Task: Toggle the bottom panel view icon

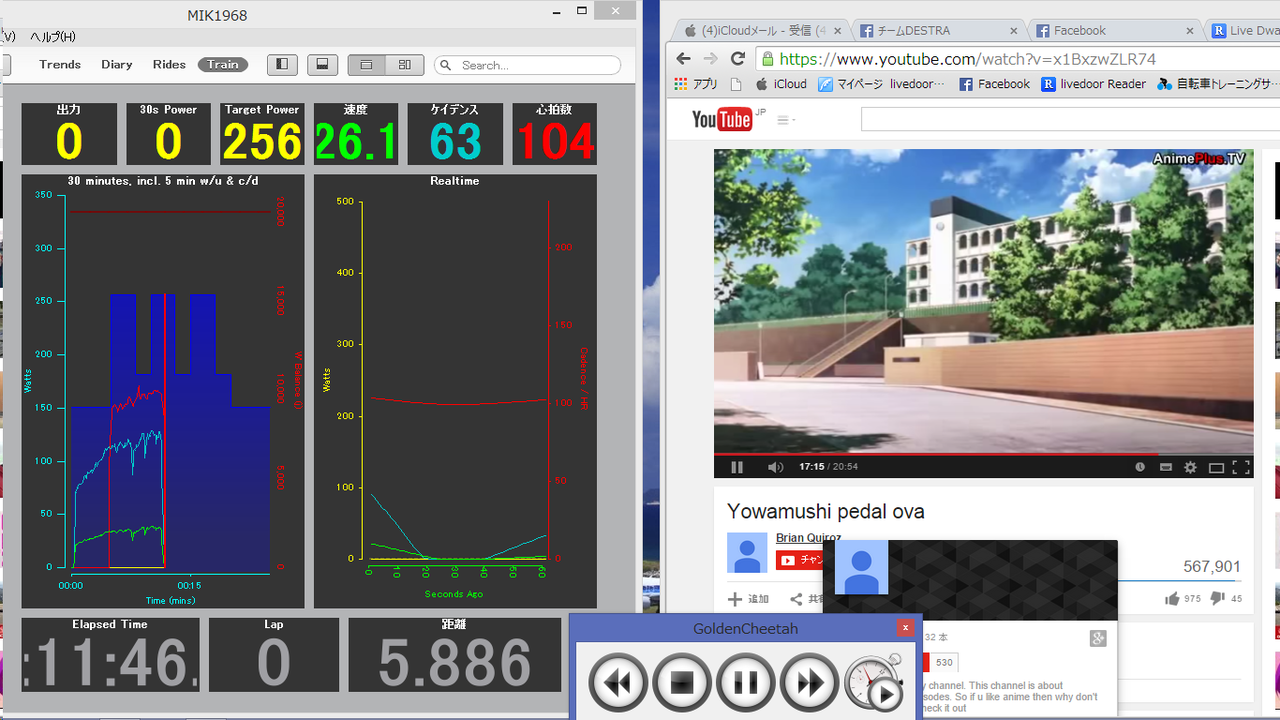Action: [321, 65]
